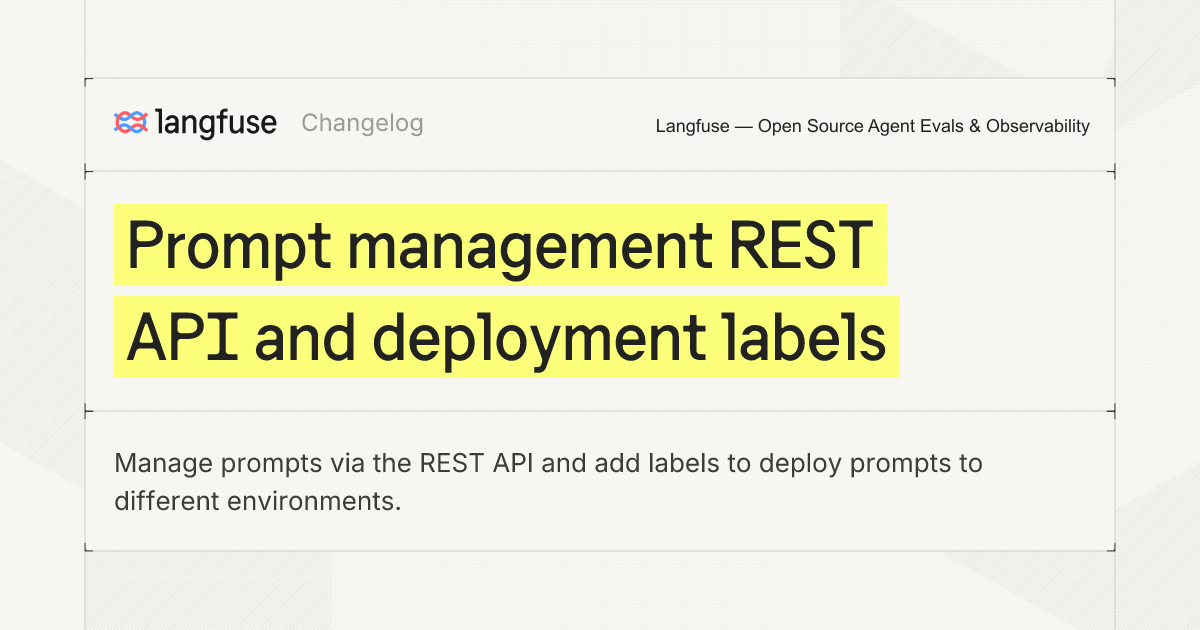This screenshot has width=1200, height=630.
Task: Click the langfuse wordmark text
Action: click(216, 123)
